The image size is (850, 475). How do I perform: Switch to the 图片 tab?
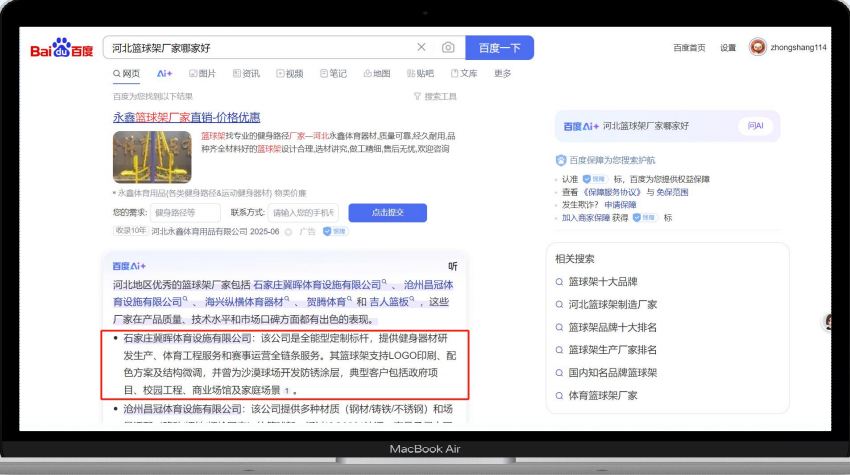pyautogui.click(x=201, y=73)
